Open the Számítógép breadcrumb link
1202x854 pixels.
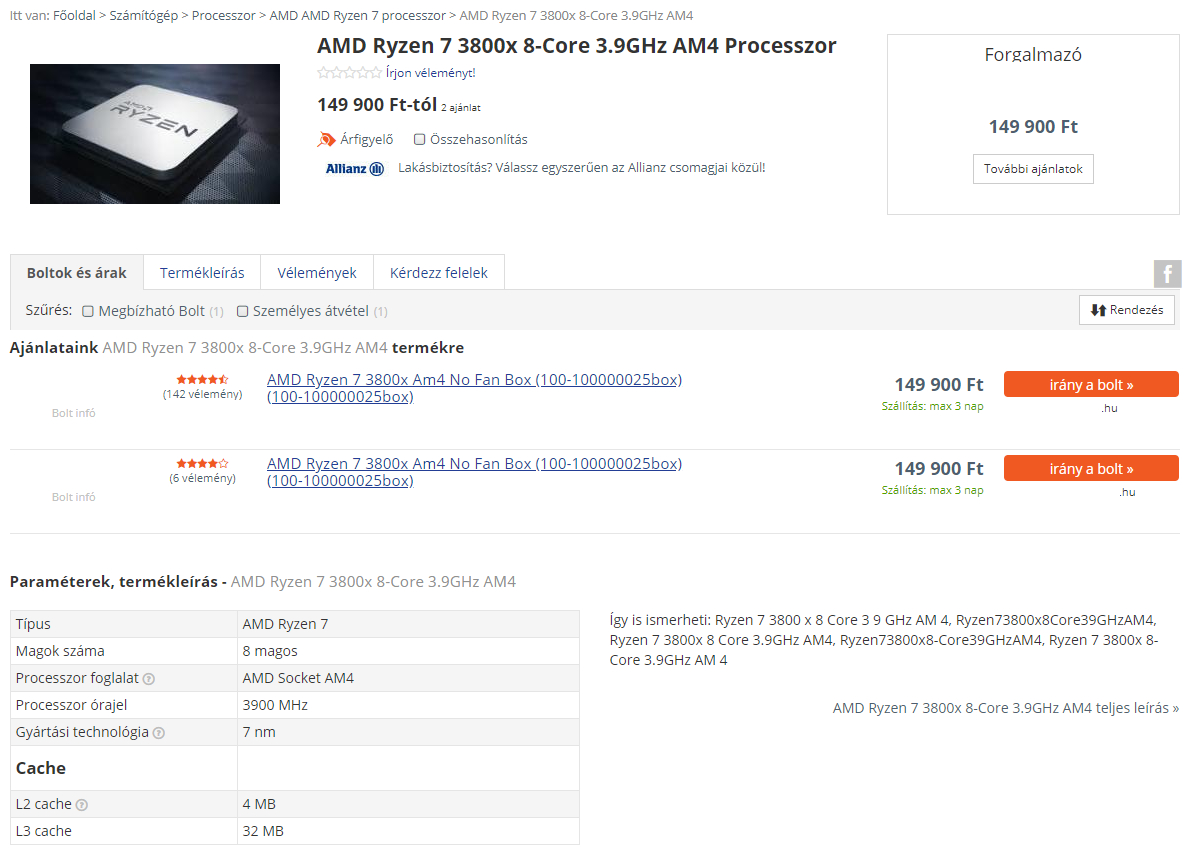(144, 16)
